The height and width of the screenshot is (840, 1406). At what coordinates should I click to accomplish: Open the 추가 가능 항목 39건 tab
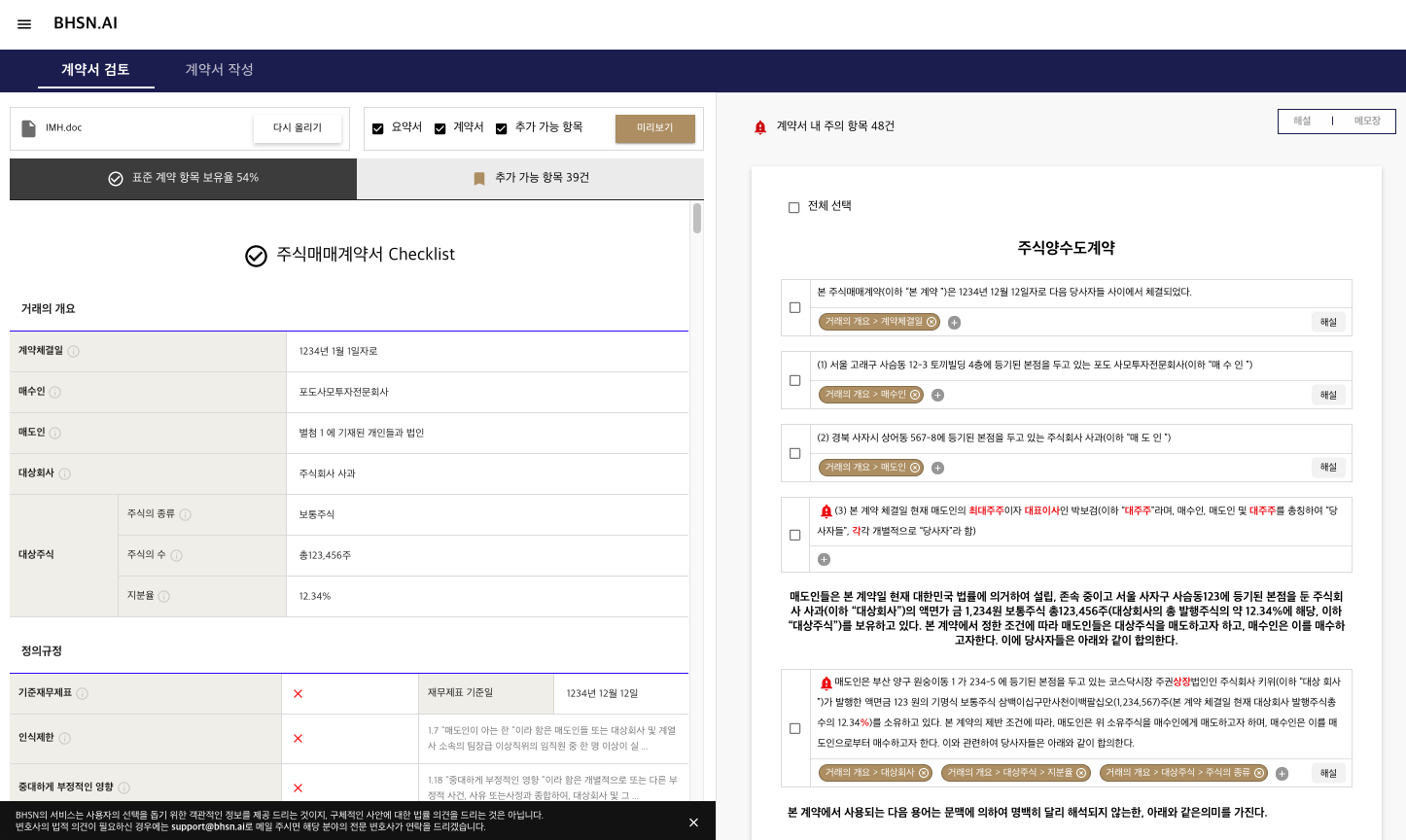pyautogui.click(x=530, y=178)
